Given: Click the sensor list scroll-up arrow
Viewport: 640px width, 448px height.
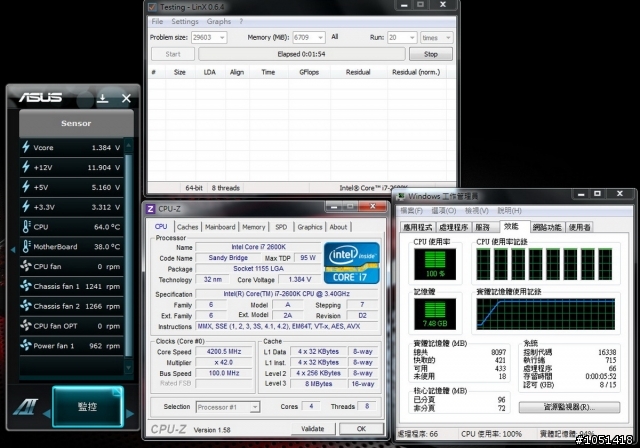Looking at the screenshot, I should pos(129,145).
